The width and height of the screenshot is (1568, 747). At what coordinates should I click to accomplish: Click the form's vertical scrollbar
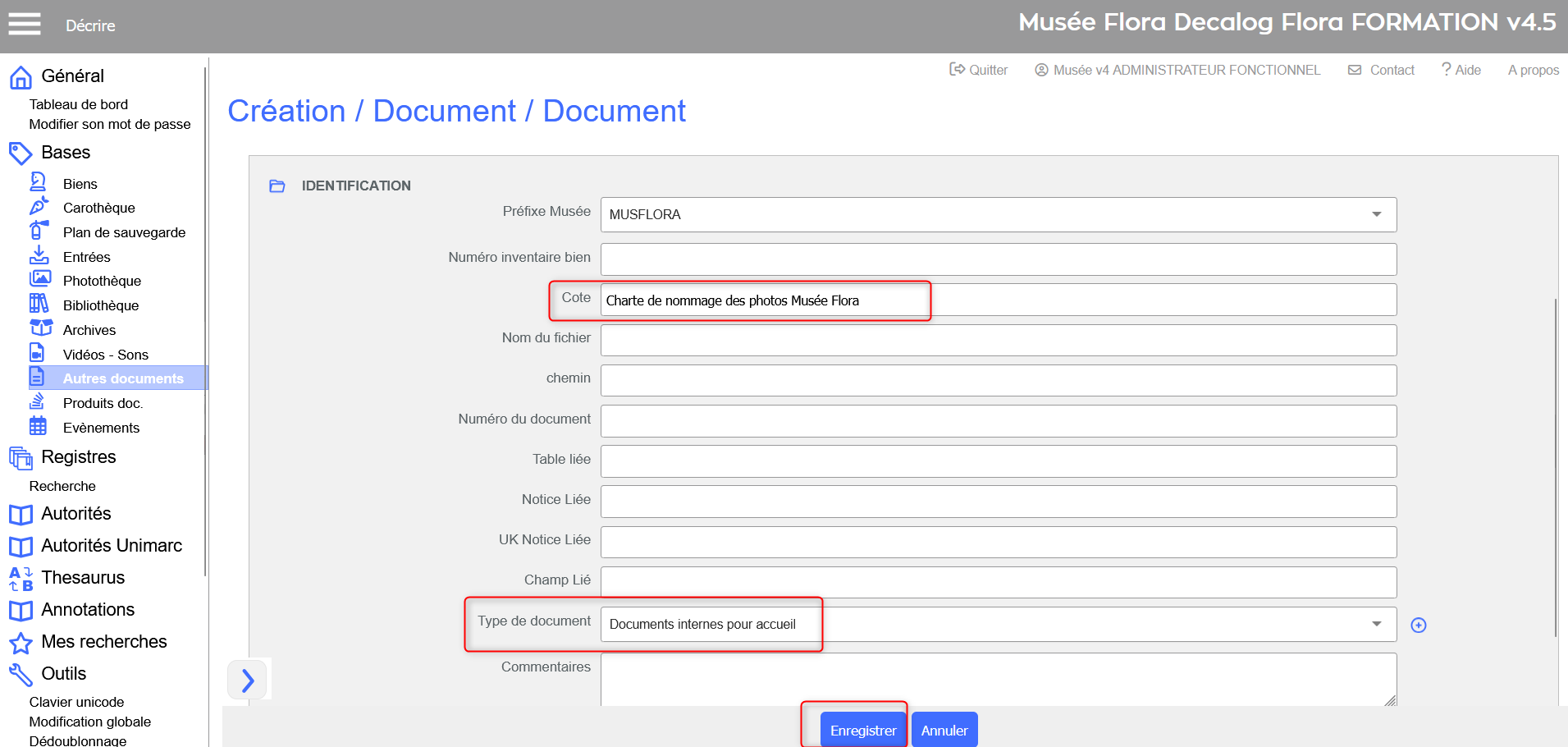click(x=1555, y=468)
